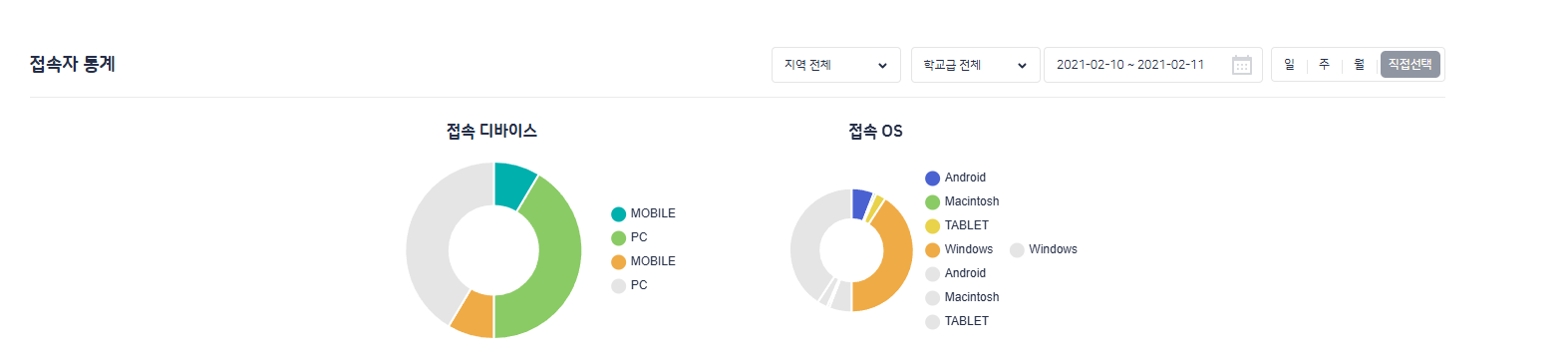Viewport: 1568px width, 364px height.
Task: Click the green Macintosh legend dot
Action: (x=932, y=201)
